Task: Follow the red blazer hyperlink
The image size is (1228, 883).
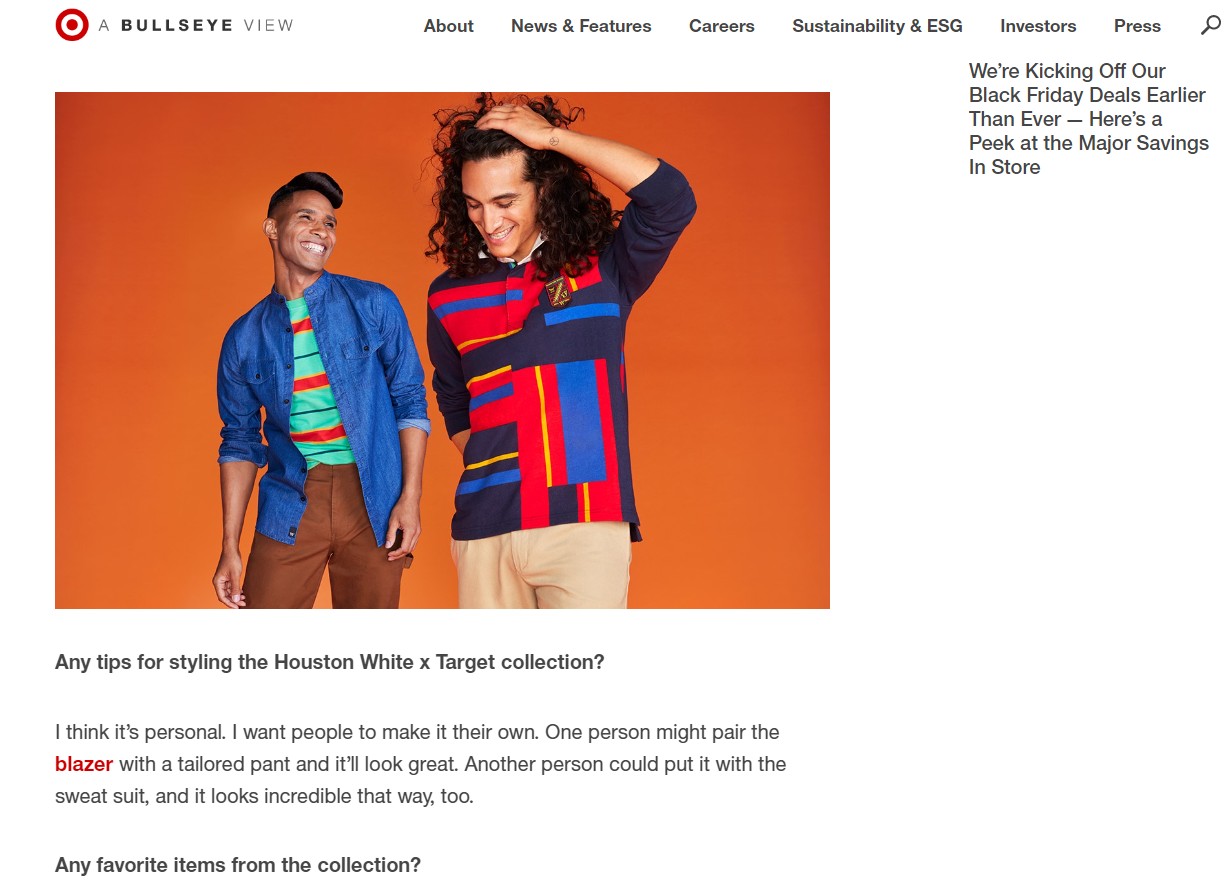Action: (84, 764)
